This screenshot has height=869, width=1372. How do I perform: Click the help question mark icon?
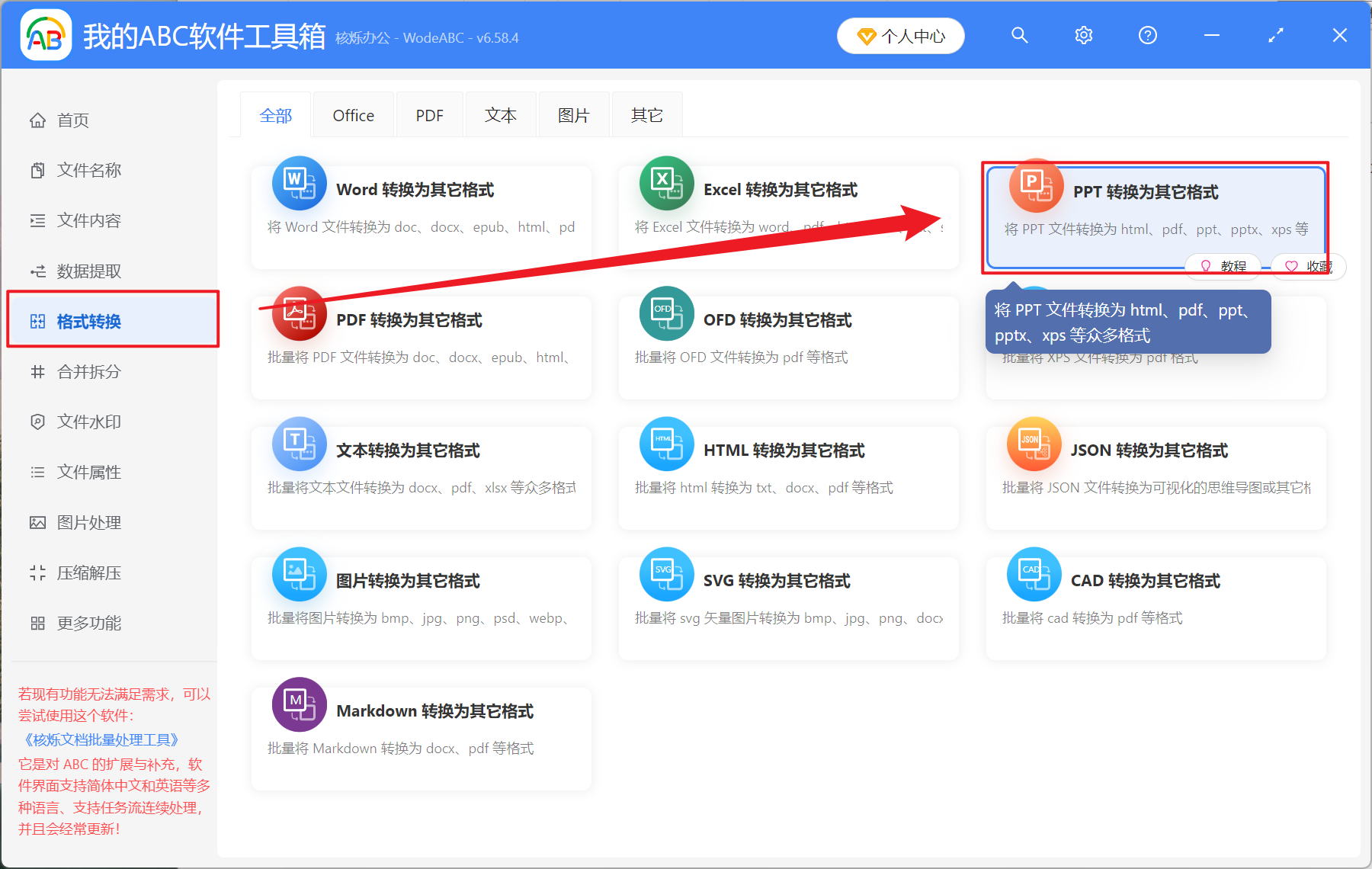1147,35
